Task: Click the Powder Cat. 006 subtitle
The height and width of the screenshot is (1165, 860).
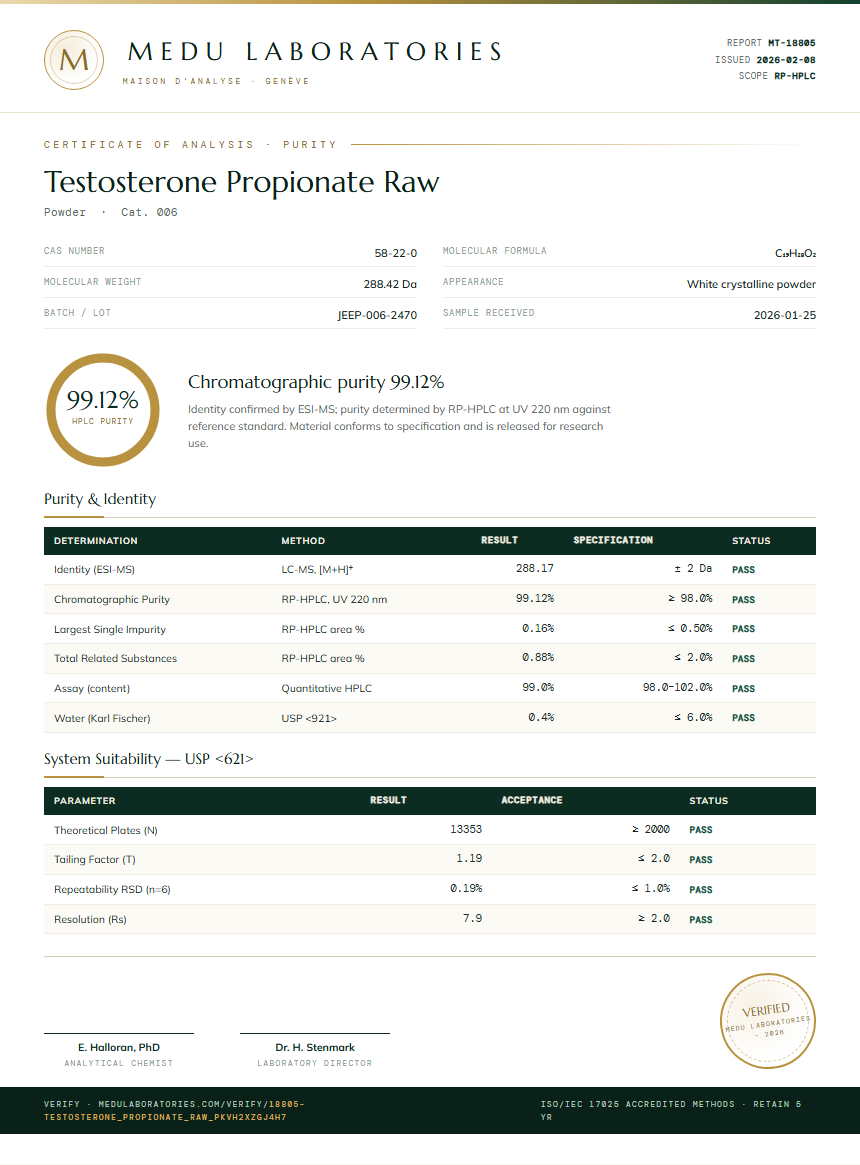Action: pyautogui.click(x=111, y=212)
